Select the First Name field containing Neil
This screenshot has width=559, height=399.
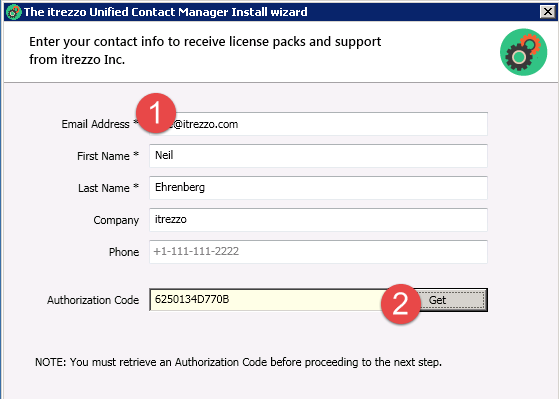pyautogui.click(x=318, y=155)
